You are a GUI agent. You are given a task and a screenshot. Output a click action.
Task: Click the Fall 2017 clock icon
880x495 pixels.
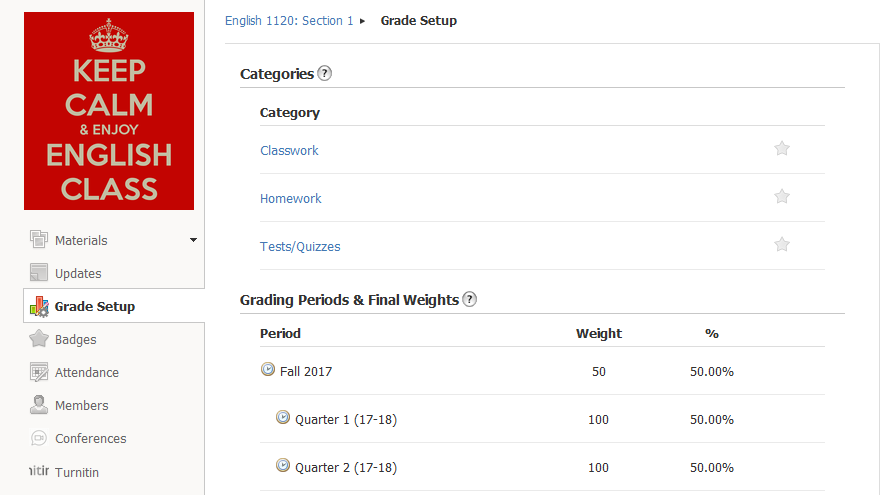tap(268, 370)
